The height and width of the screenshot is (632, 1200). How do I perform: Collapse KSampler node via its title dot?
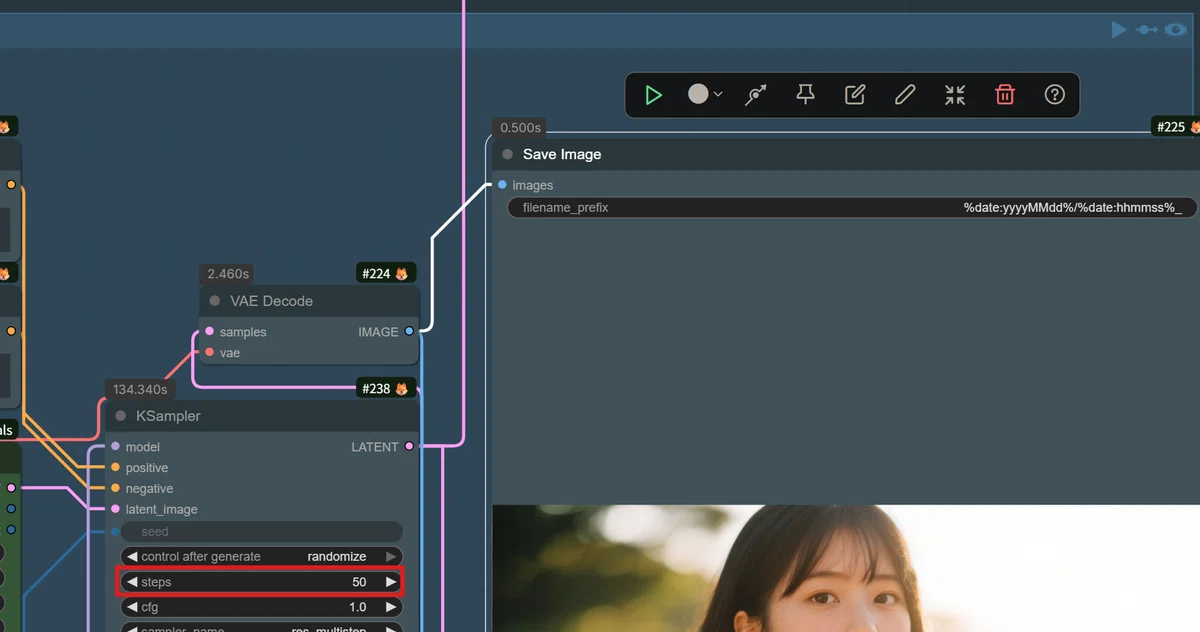(120, 416)
